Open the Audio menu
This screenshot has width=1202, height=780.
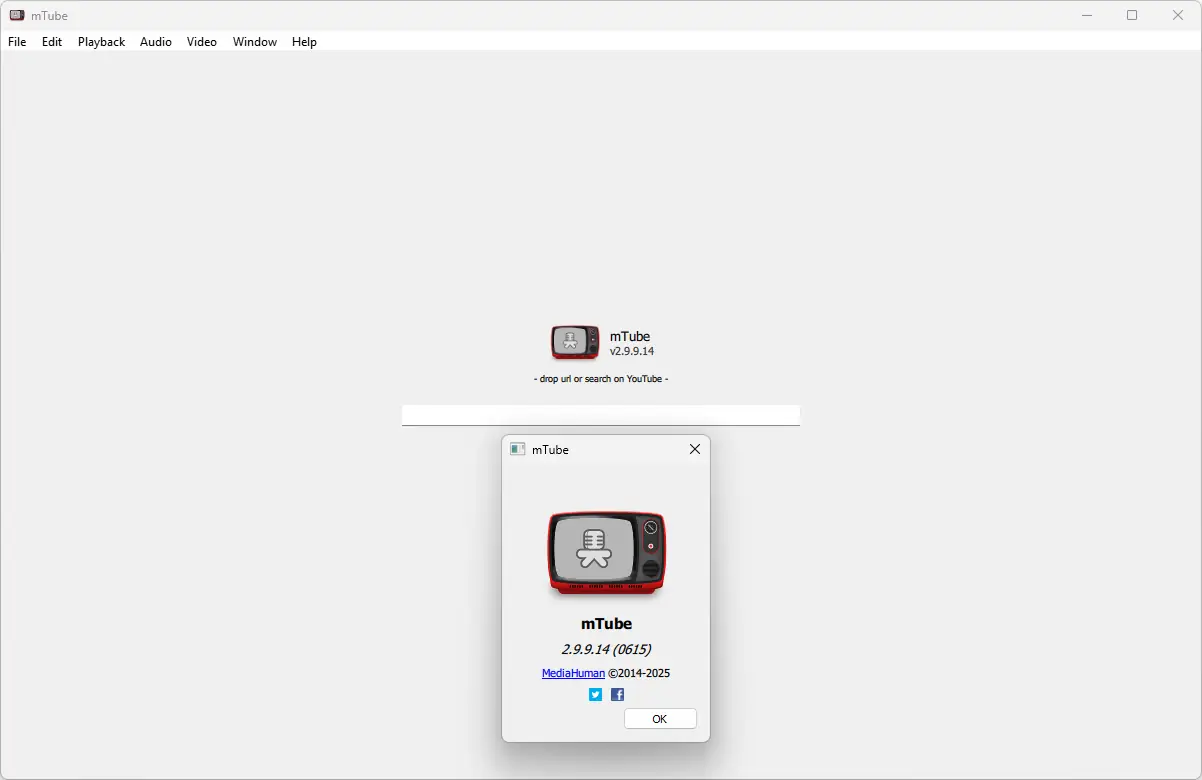pyautogui.click(x=155, y=42)
